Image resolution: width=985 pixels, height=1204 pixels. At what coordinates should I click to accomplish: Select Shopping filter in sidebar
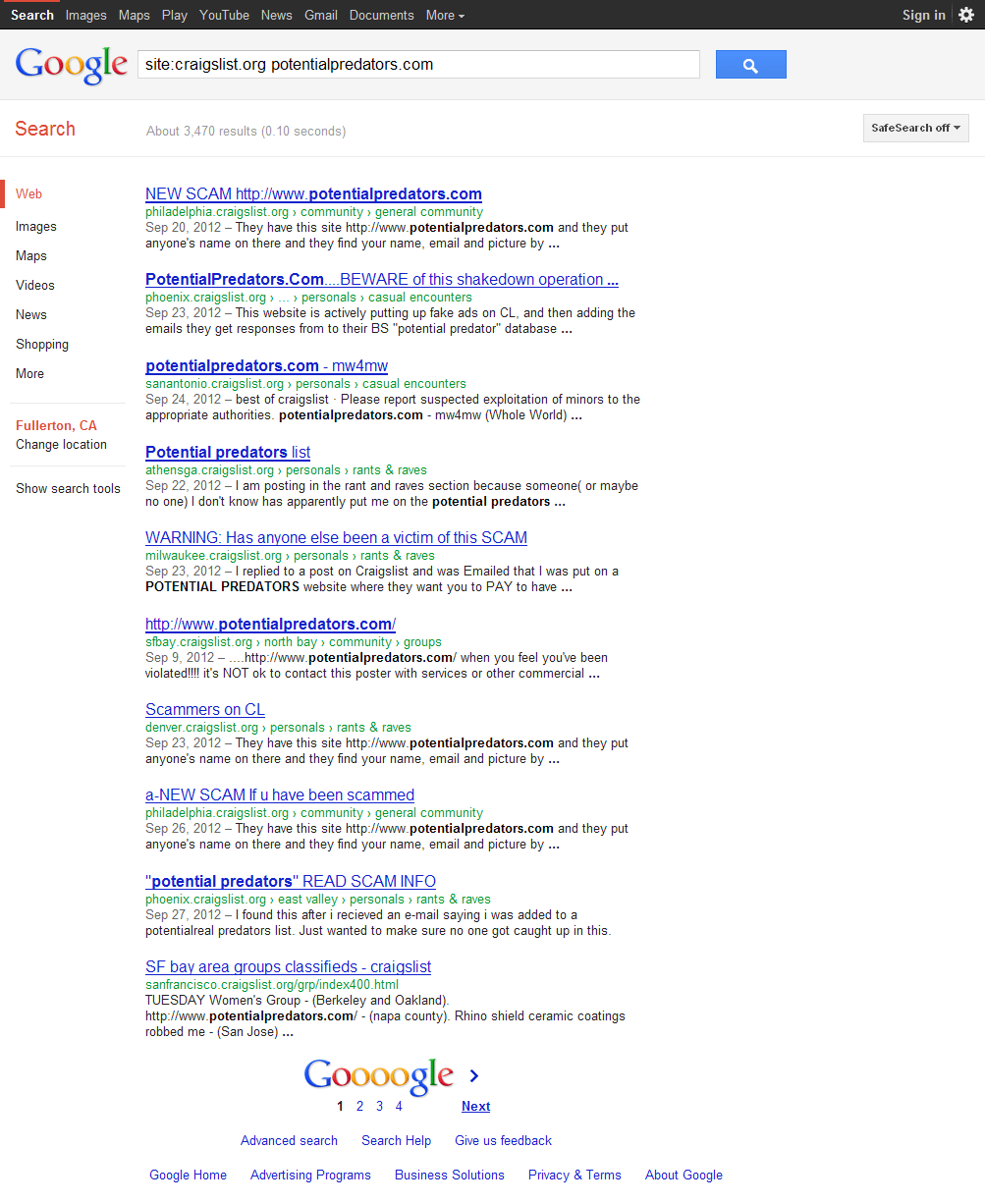(x=42, y=344)
